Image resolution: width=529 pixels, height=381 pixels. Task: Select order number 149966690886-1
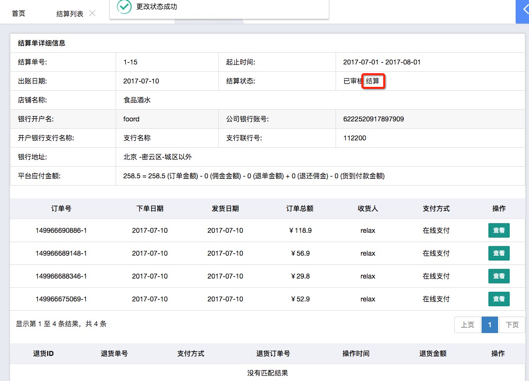pos(61,230)
